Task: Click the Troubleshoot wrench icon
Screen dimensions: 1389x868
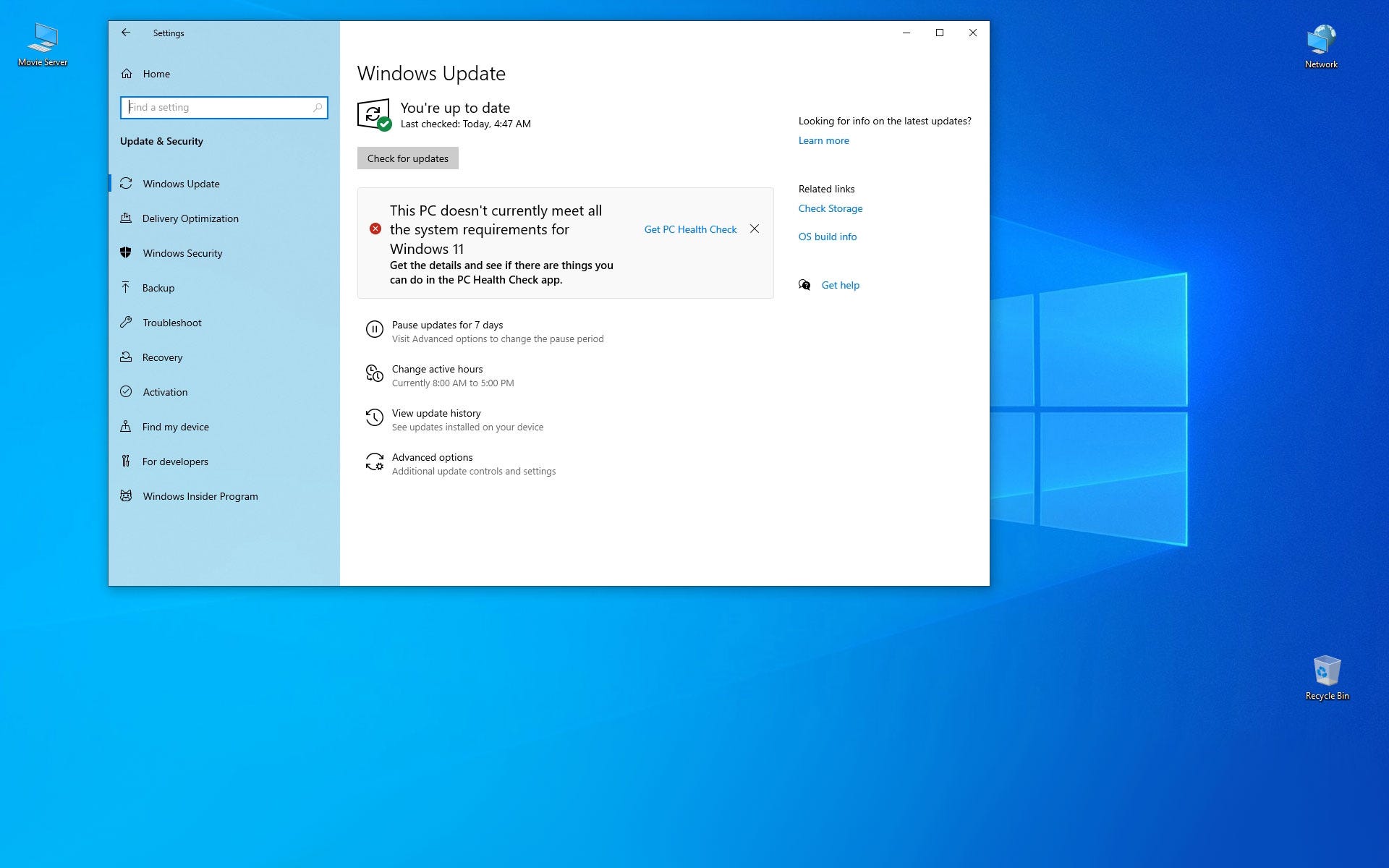Action: (x=126, y=323)
